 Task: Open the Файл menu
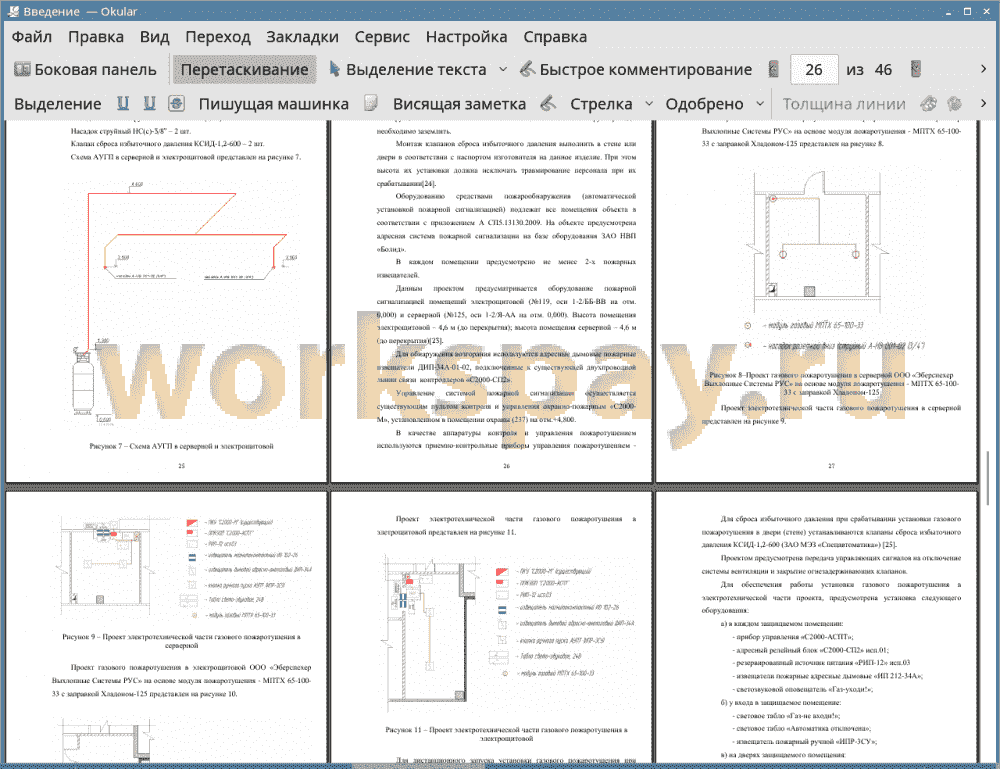click(32, 37)
